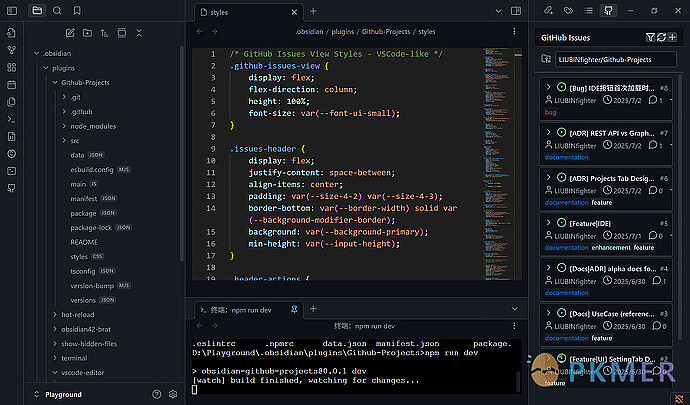Navigate back in the styles editor
Screen dimensions: 690x405
[199, 31]
